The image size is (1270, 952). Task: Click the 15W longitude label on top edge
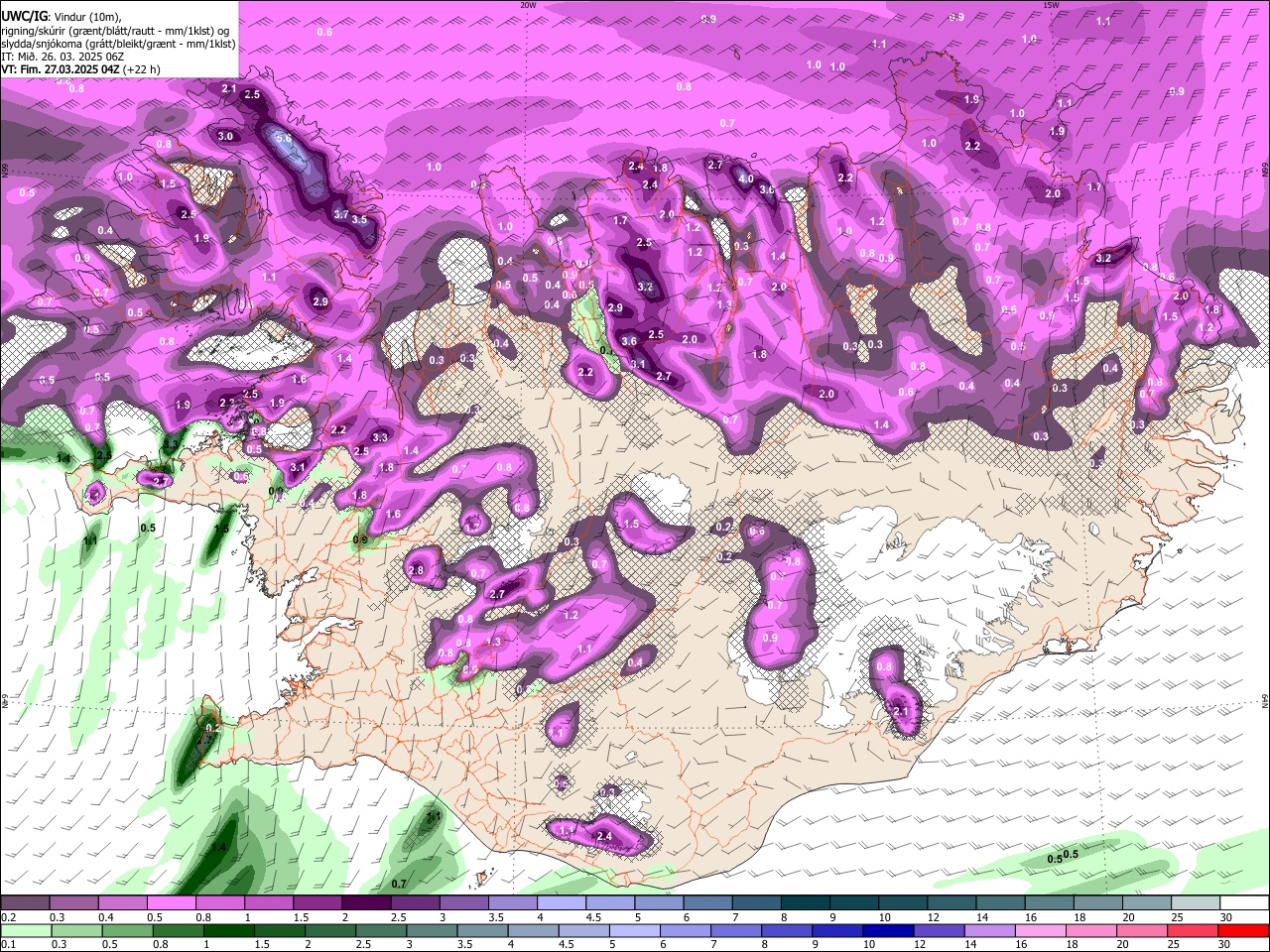[x=1051, y=5]
